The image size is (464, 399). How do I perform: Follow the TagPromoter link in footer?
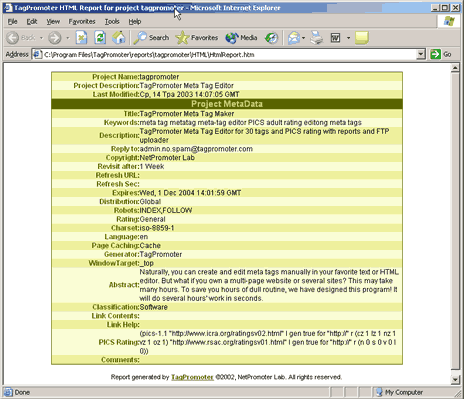(192, 377)
